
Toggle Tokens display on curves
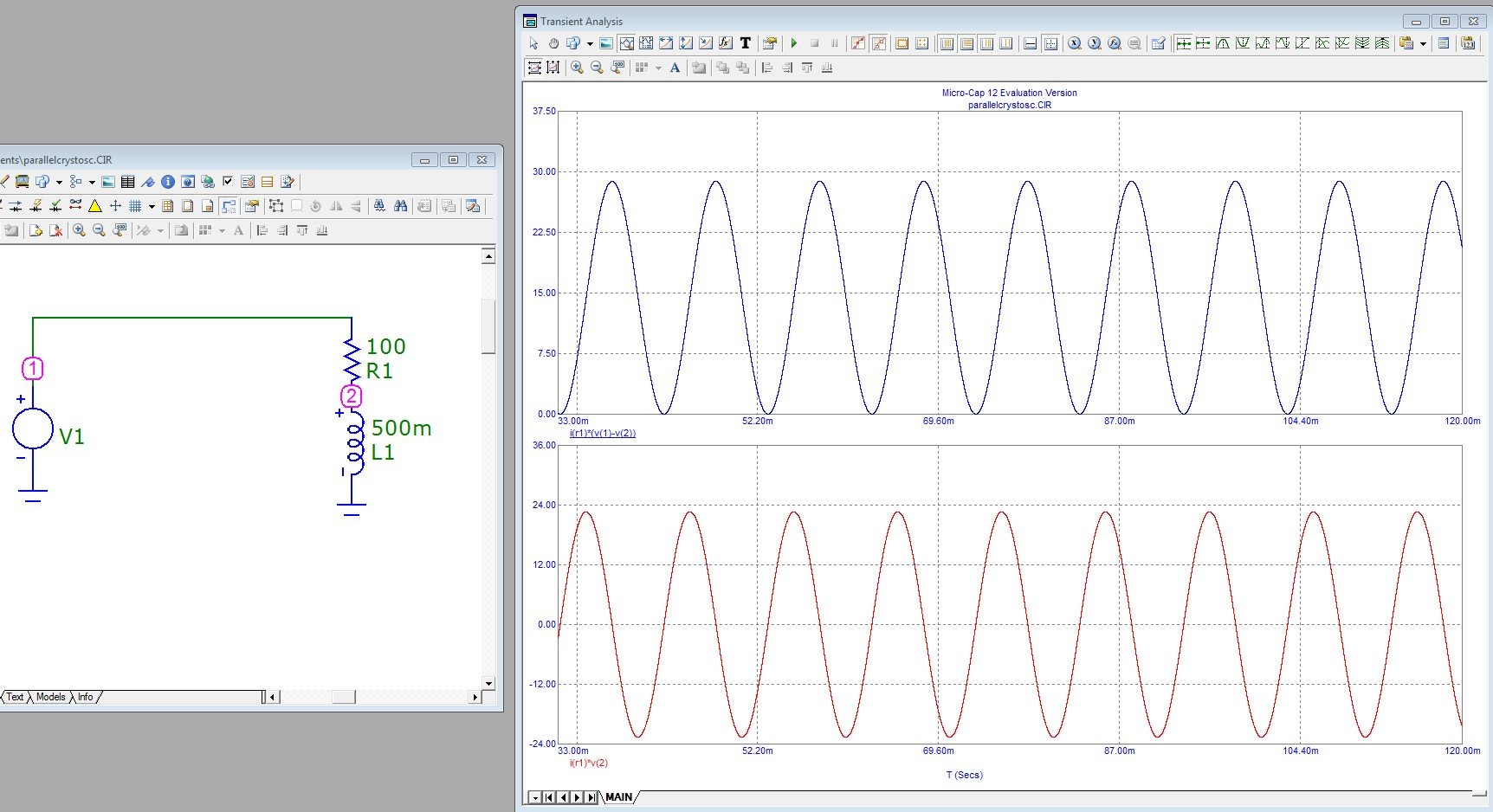(x=879, y=43)
